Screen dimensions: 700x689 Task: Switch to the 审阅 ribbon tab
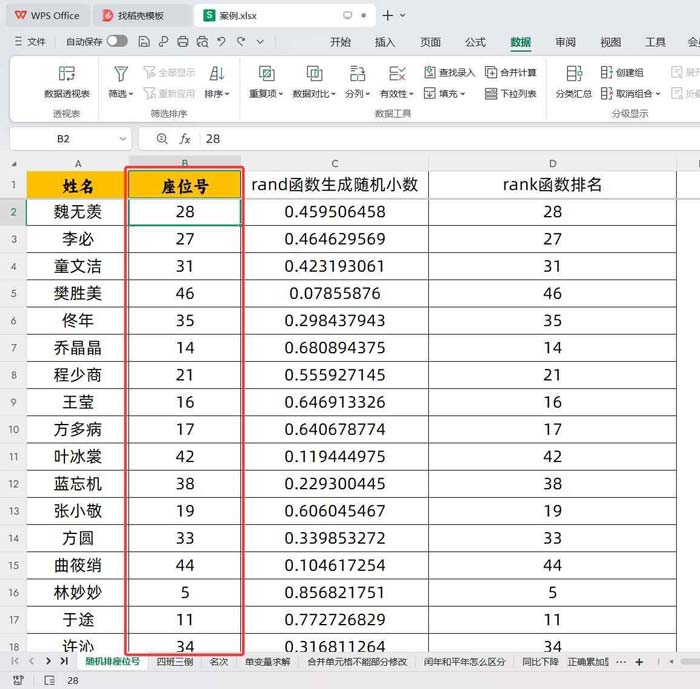[x=566, y=42]
